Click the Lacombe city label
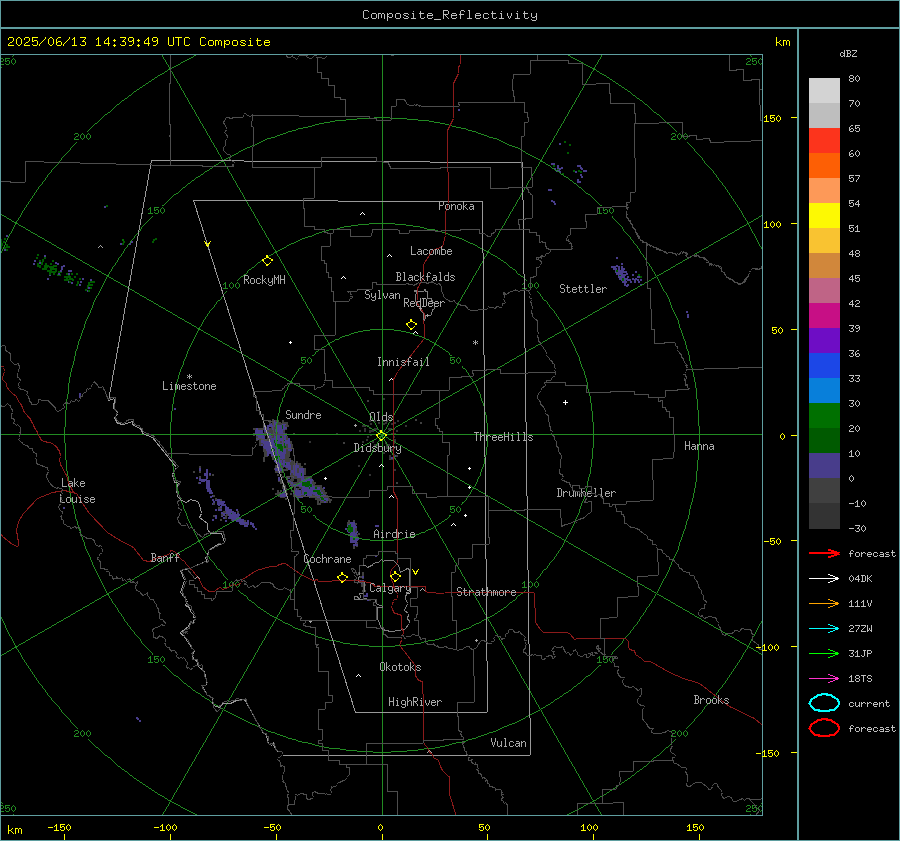The height and width of the screenshot is (841, 900). coord(431,251)
